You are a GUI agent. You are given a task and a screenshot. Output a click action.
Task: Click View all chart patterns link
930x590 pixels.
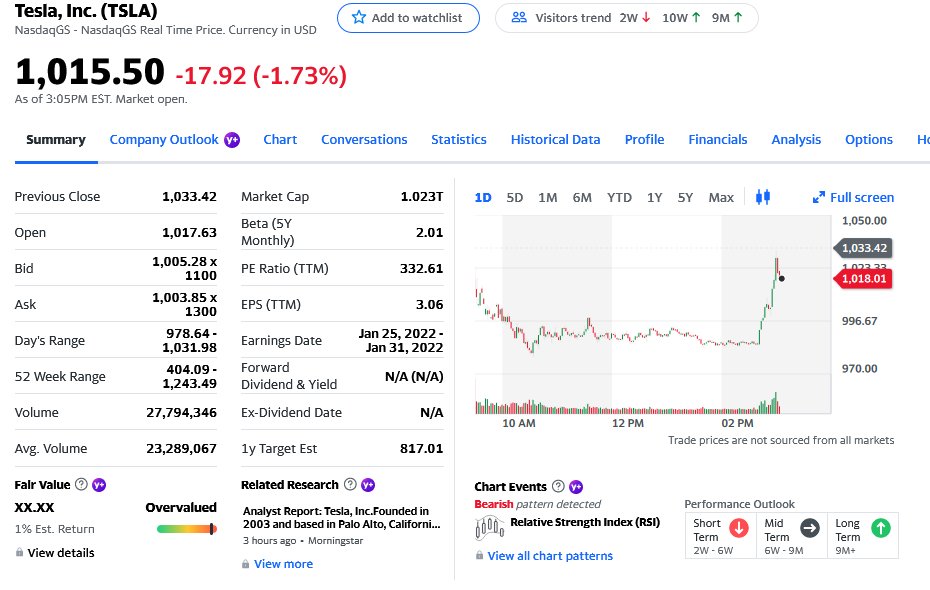tap(550, 556)
